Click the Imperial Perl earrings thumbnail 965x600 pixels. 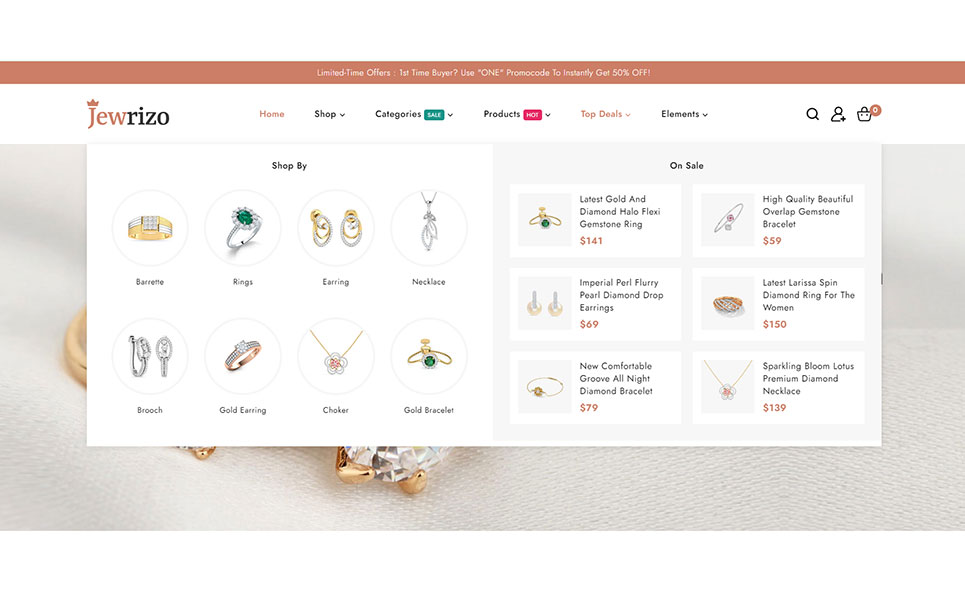click(545, 303)
